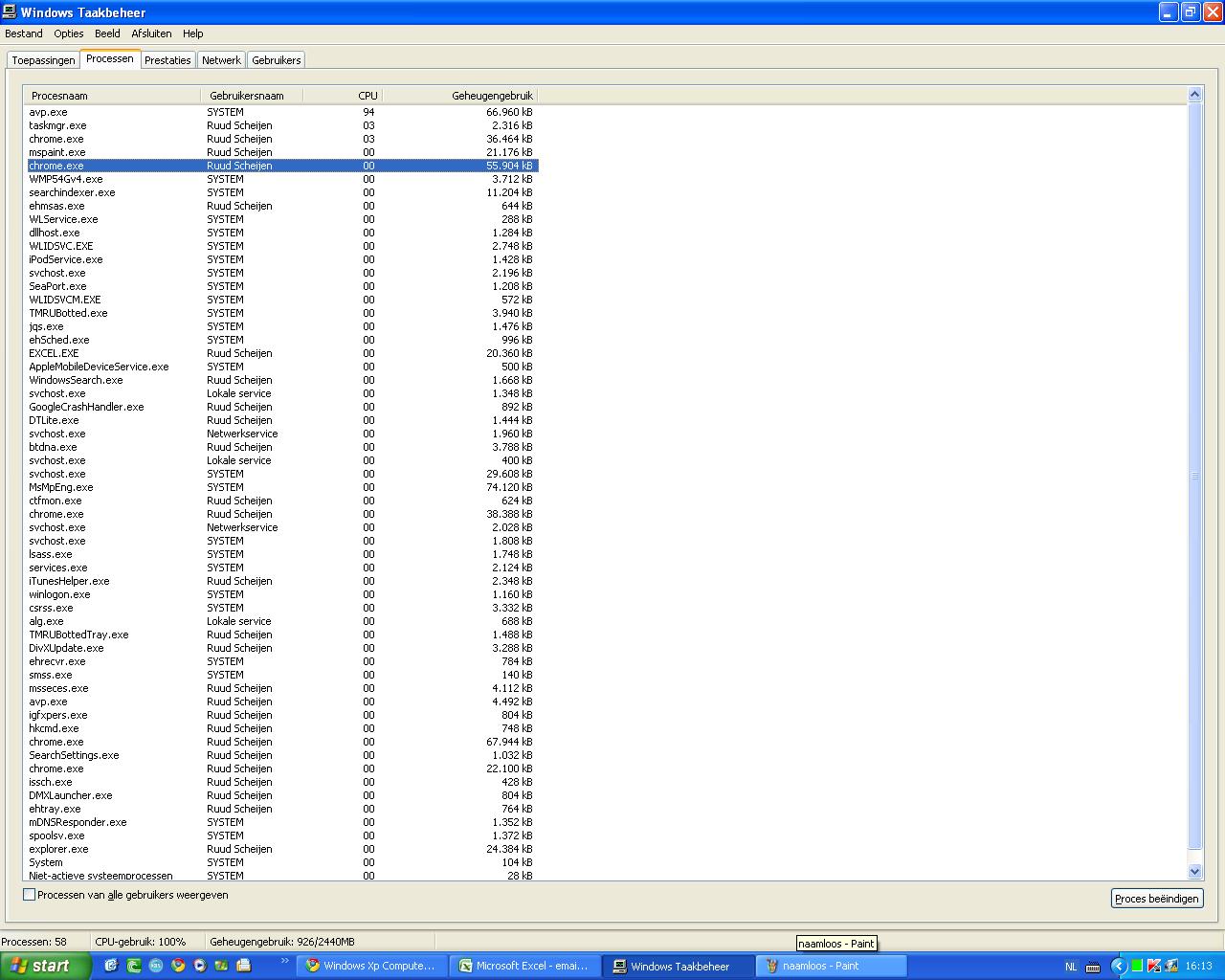Switch to Windows Xp Chrome taskbar window

(x=370, y=966)
